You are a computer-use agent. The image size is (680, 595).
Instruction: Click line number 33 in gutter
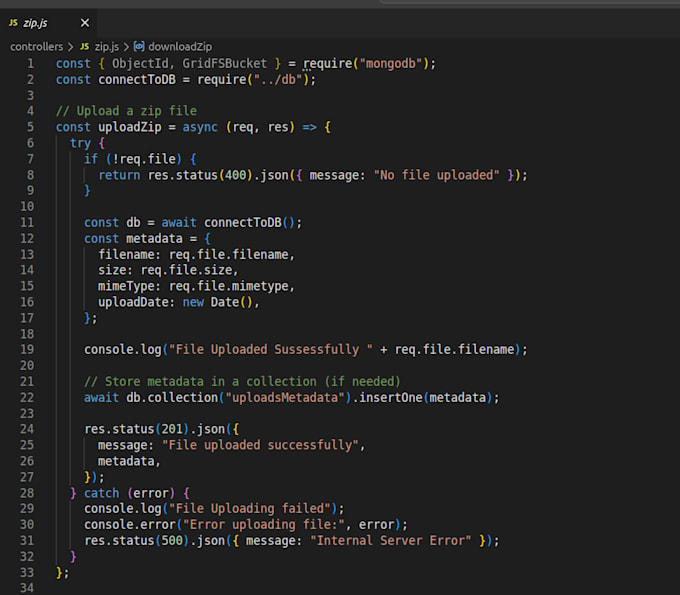coord(27,572)
